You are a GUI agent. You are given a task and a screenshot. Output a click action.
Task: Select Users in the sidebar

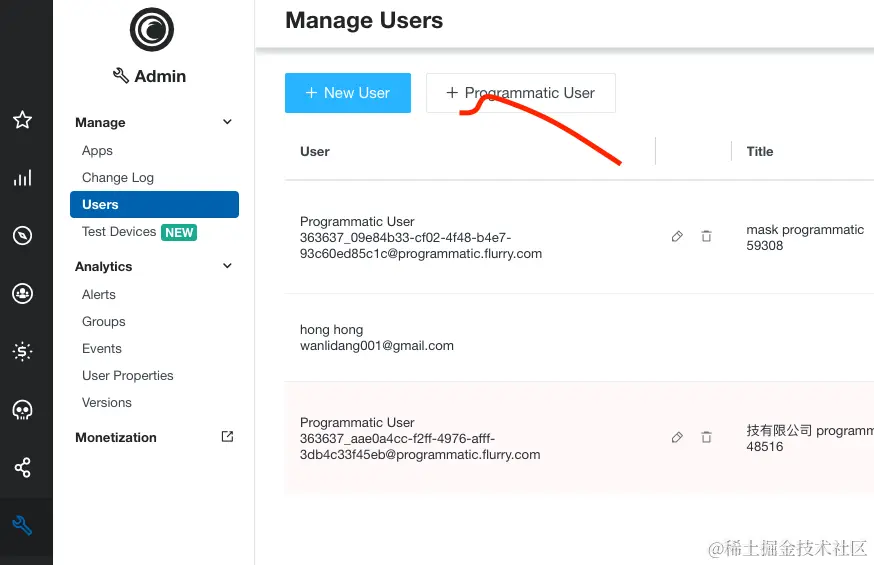point(154,204)
